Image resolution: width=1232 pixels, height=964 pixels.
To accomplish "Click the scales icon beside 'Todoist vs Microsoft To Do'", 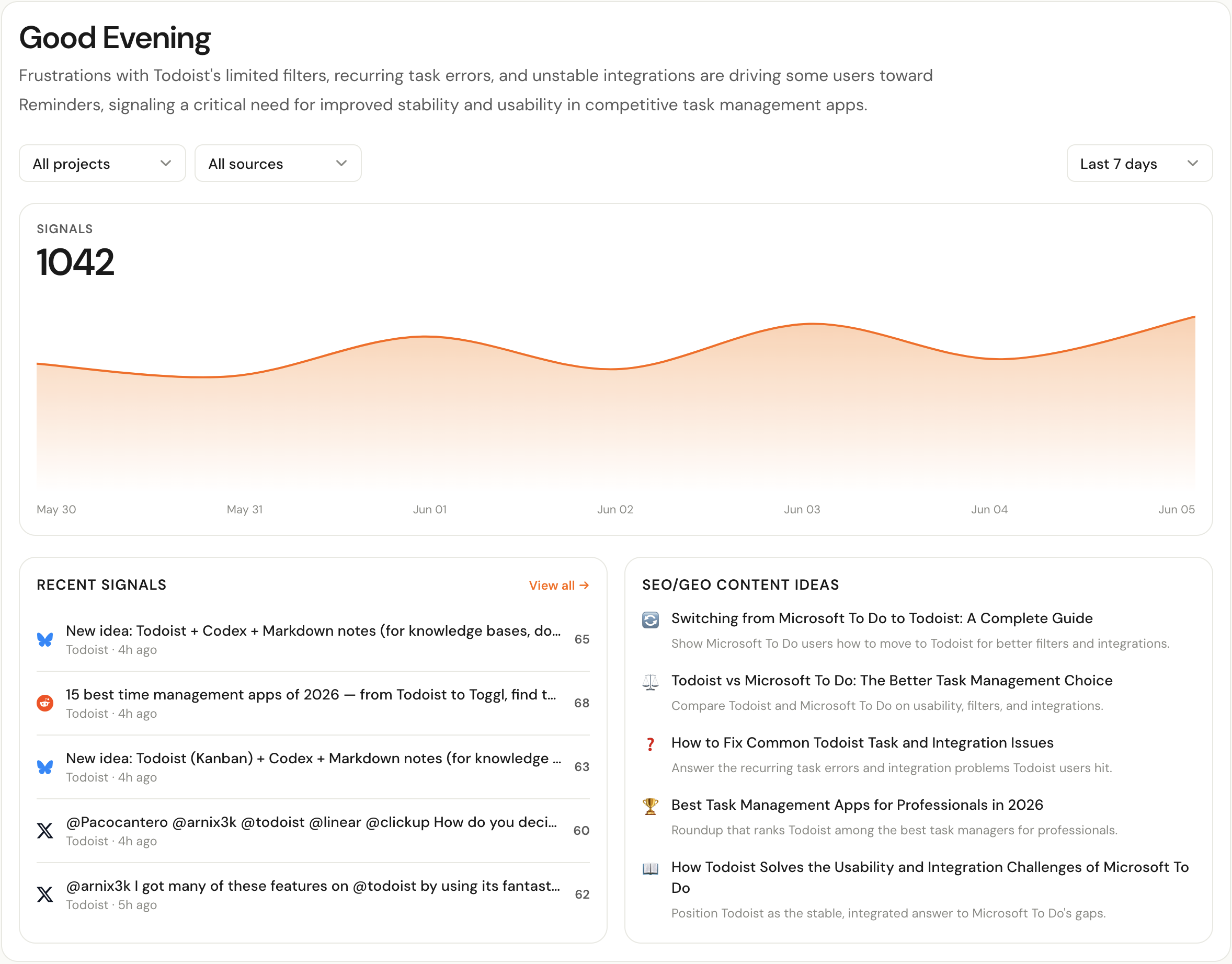I will (651, 682).
